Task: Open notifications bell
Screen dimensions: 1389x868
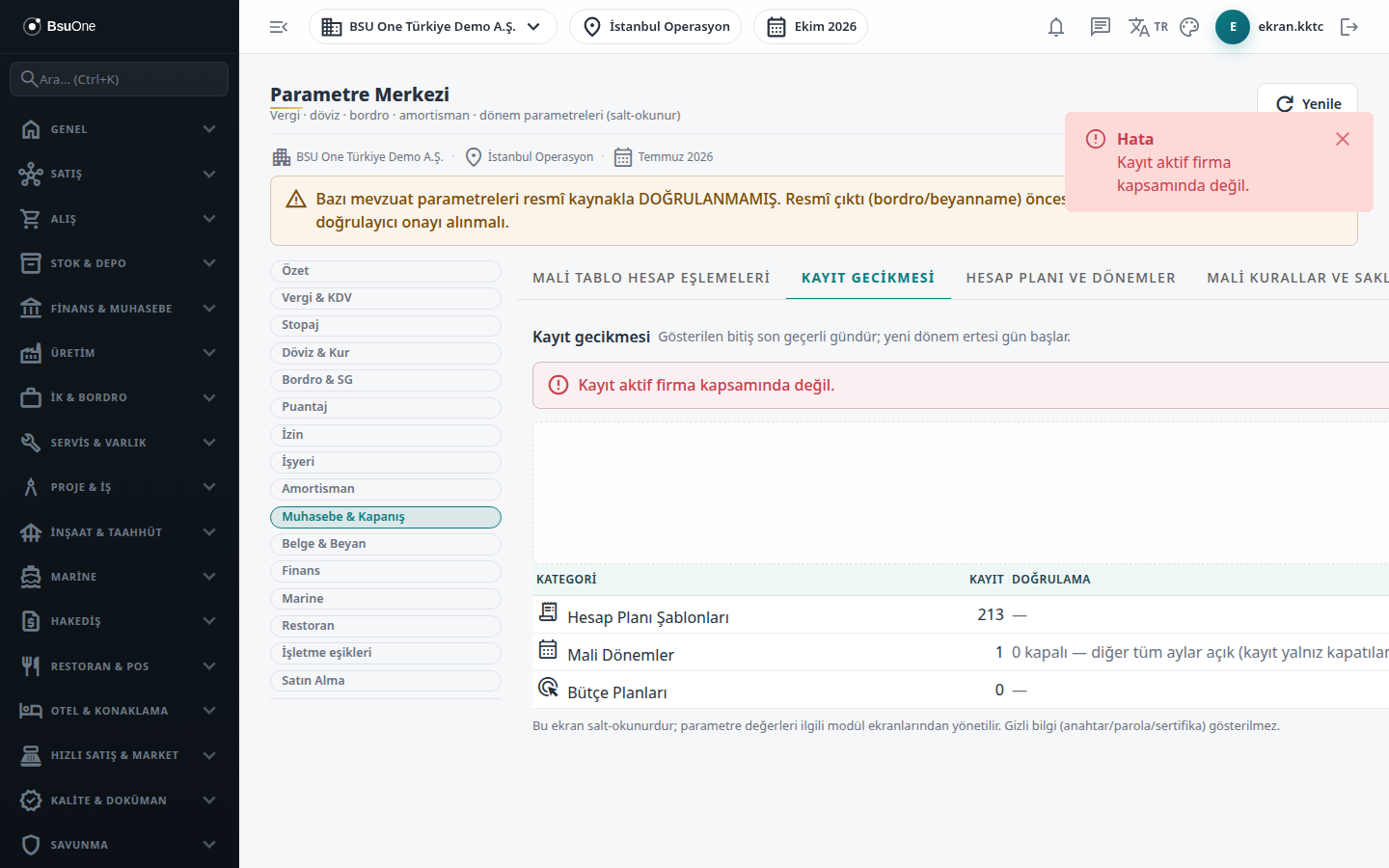Action: click(1056, 27)
